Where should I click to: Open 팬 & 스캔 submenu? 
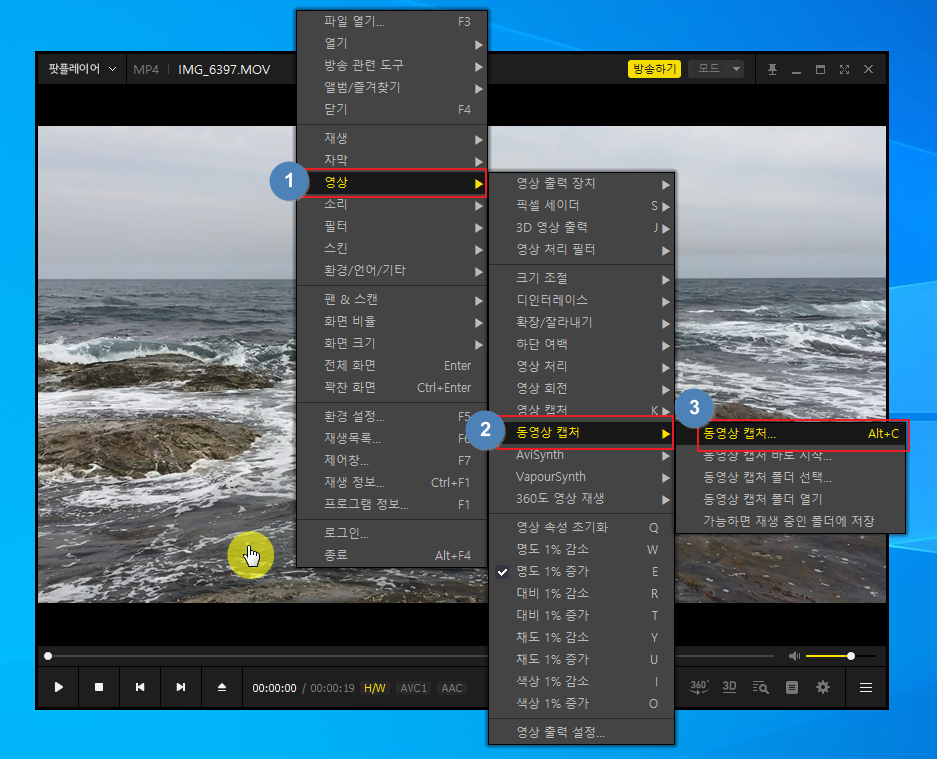pos(392,299)
